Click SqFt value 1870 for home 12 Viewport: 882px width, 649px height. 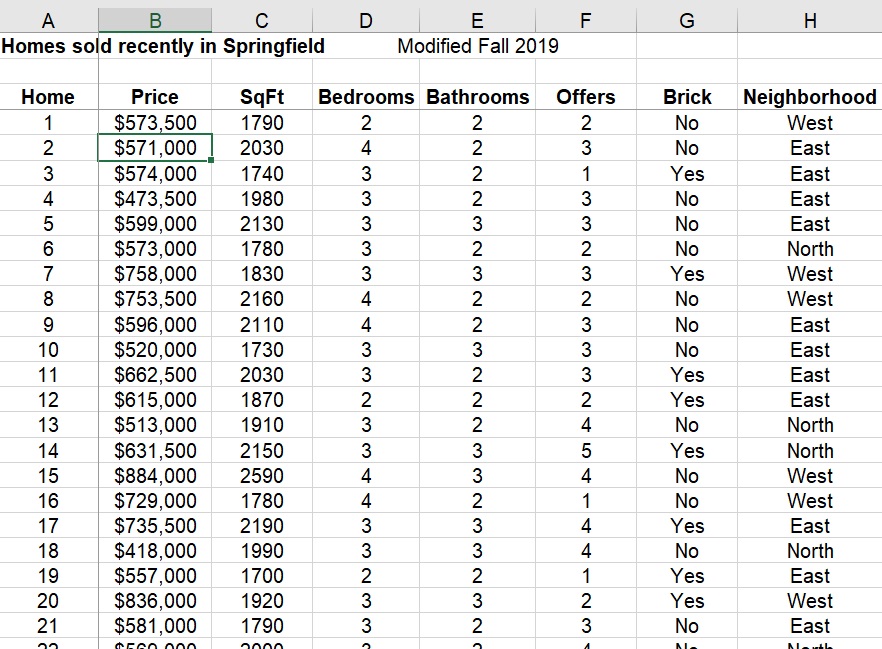262,400
